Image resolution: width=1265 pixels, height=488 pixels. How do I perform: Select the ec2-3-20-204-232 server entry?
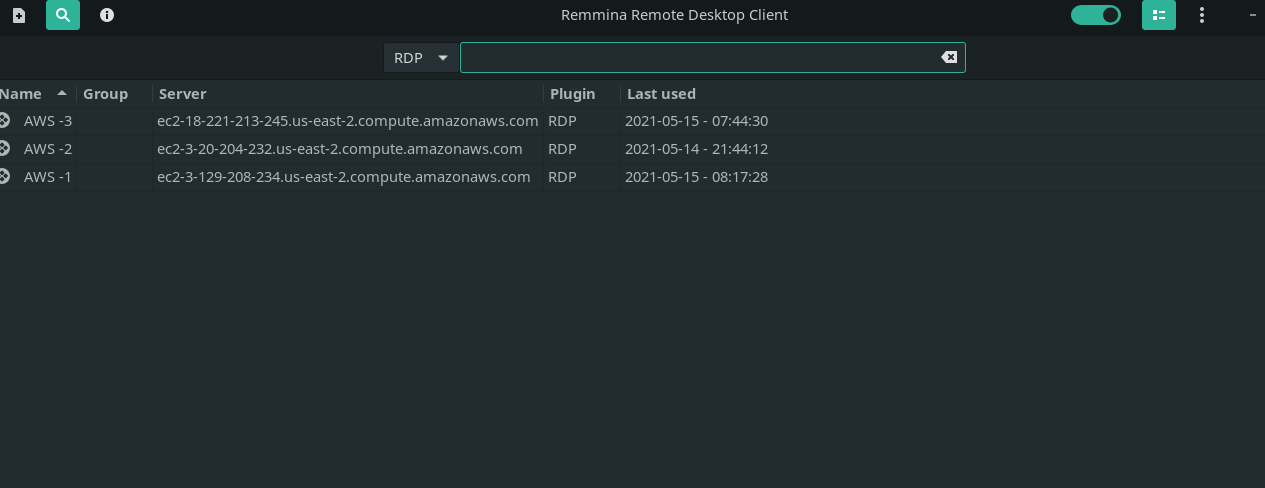pyautogui.click(x=340, y=149)
